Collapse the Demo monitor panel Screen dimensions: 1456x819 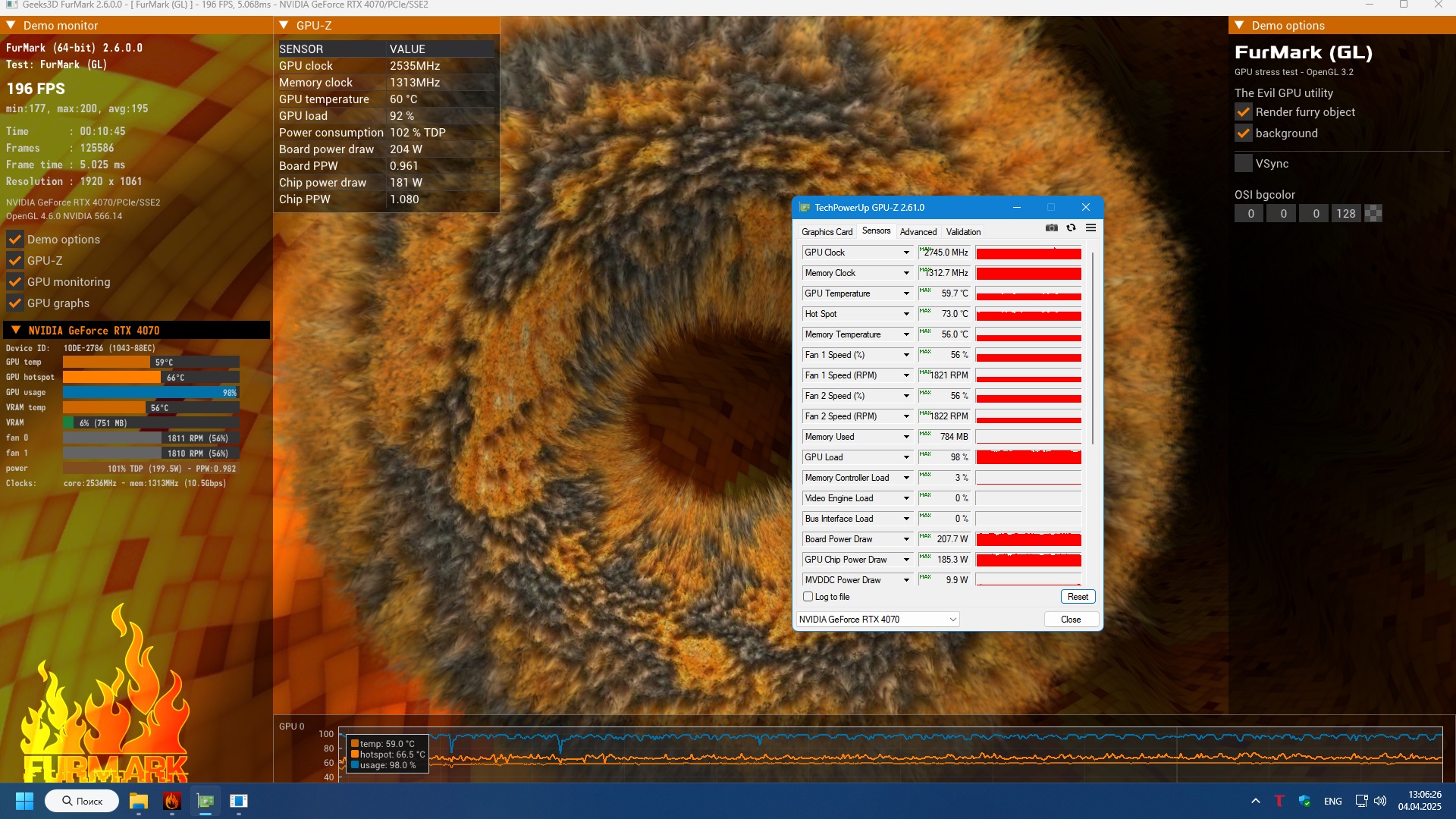11,25
